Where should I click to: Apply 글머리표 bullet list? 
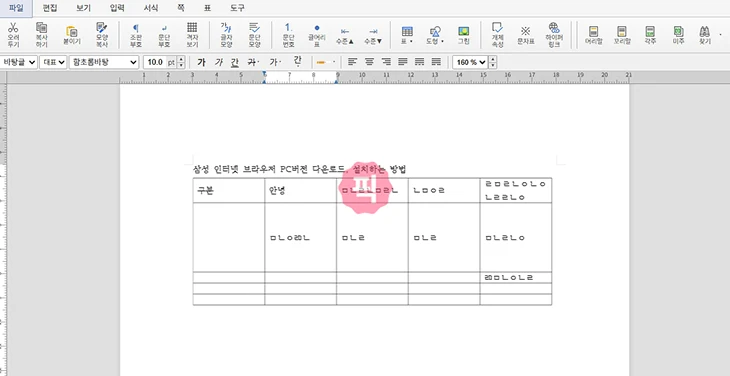pos(317,34)
